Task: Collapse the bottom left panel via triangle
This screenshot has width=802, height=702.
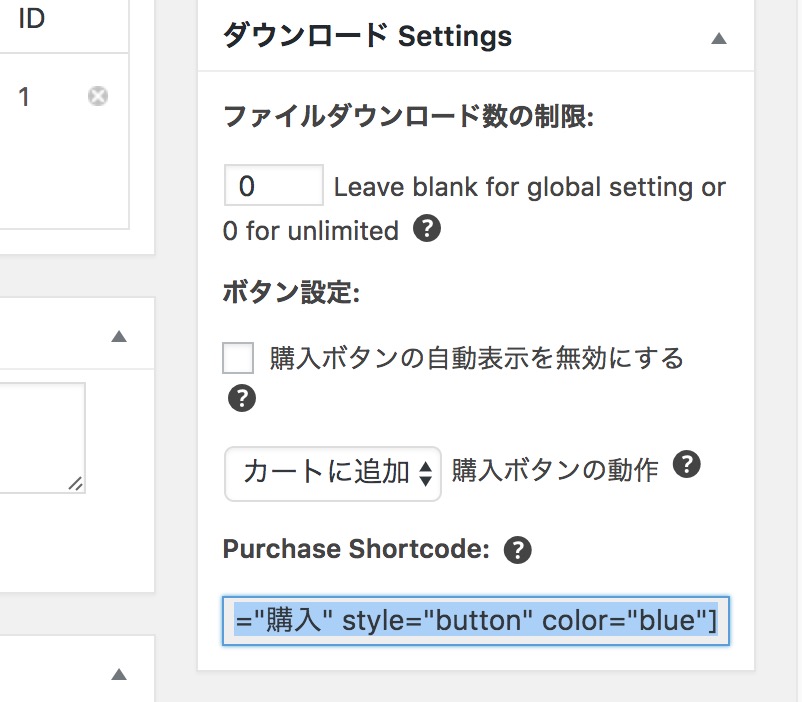Action: pyautogui.click(x=119, y=674)
